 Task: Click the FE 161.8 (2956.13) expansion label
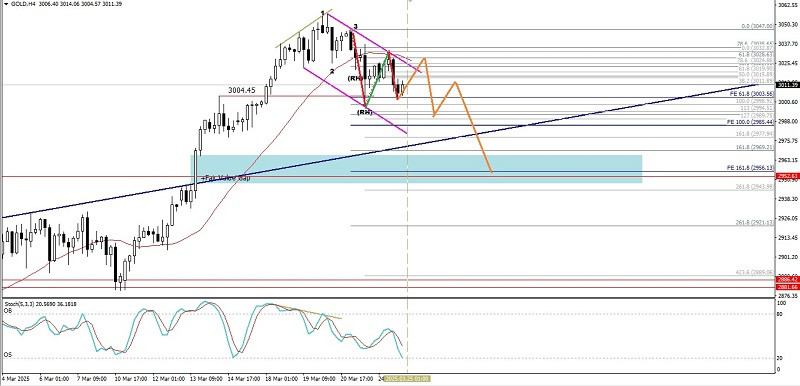[x=751, y=168]
